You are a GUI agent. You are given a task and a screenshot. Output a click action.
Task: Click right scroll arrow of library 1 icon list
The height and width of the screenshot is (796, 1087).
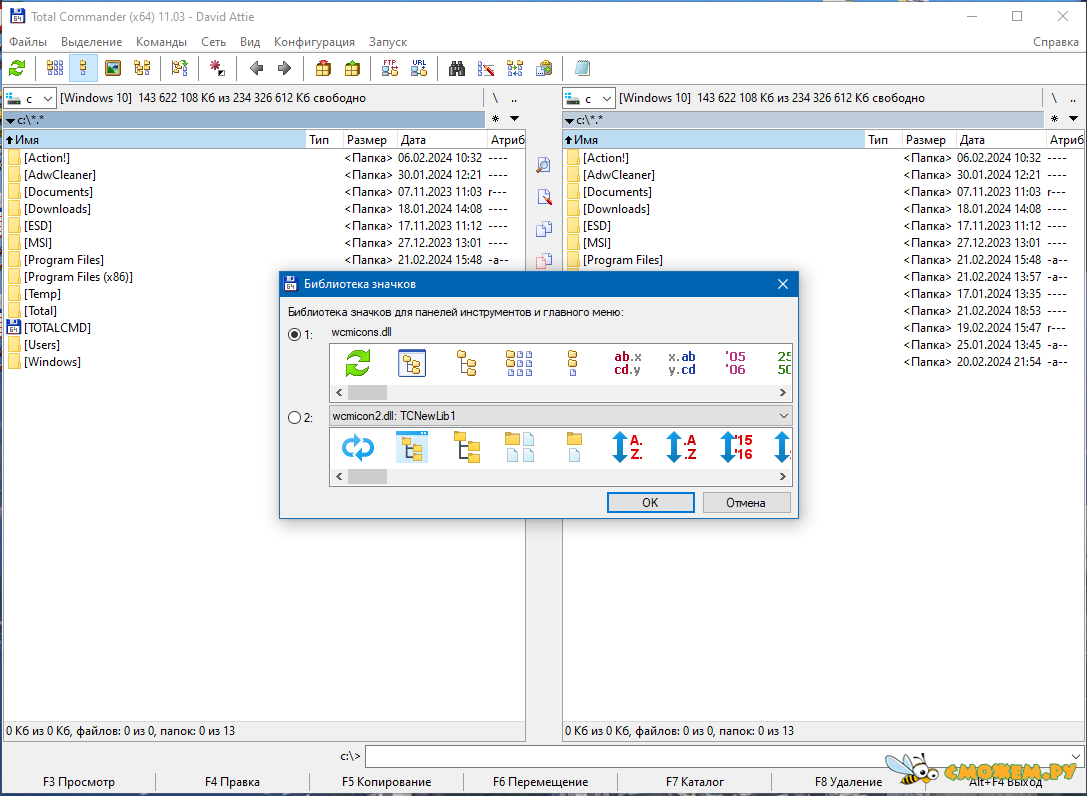coord(783,392)
